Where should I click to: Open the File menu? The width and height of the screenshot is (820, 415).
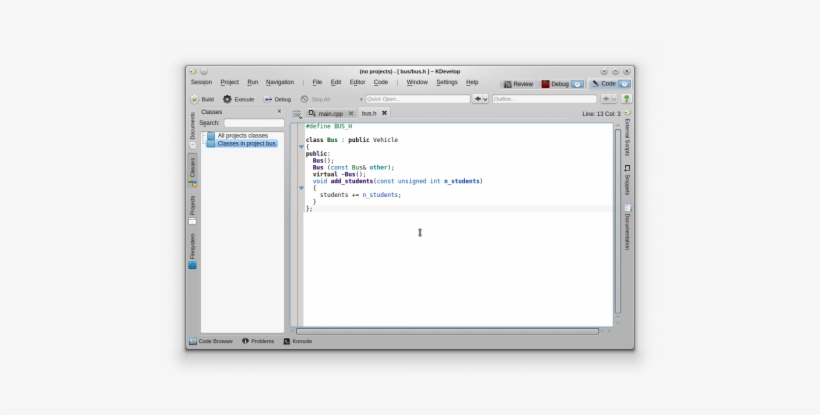point(317,82)
